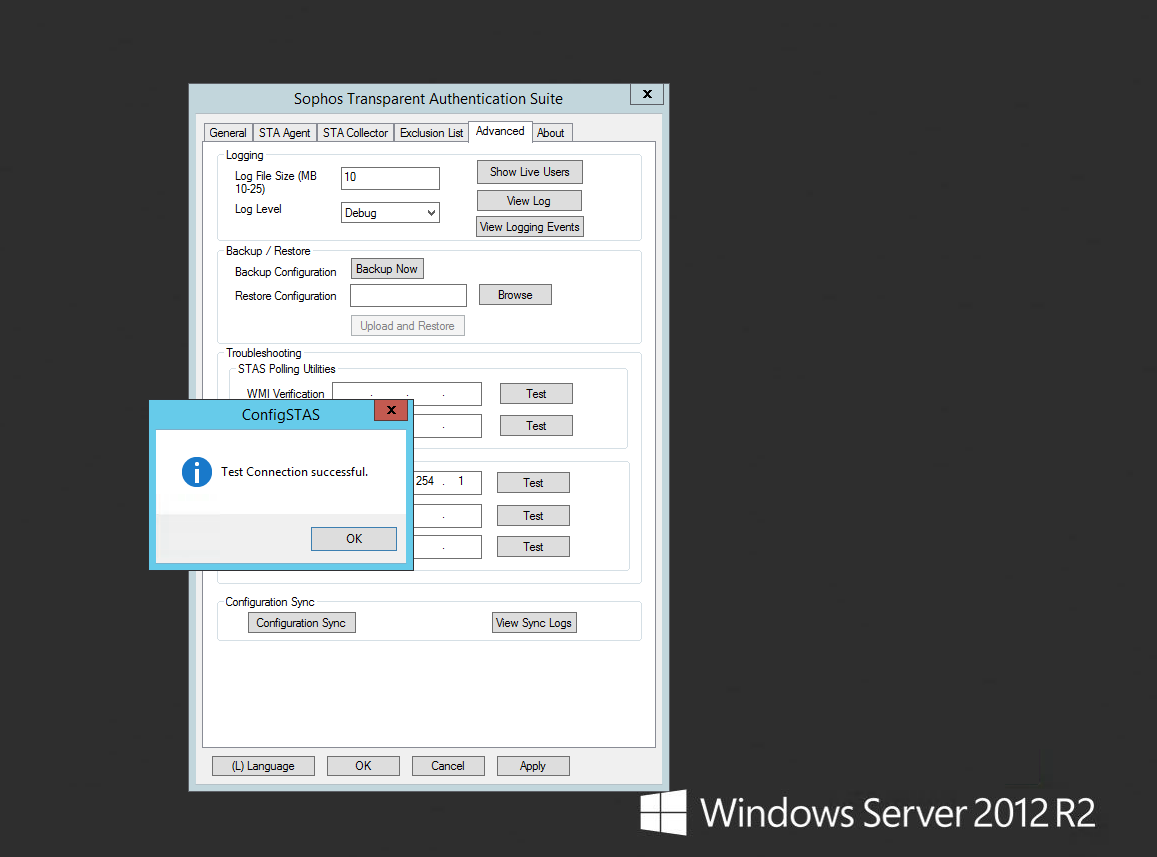Click the Configuration Sync button
The height and width of the screenshot is (857, 1157).
(301, 623)
